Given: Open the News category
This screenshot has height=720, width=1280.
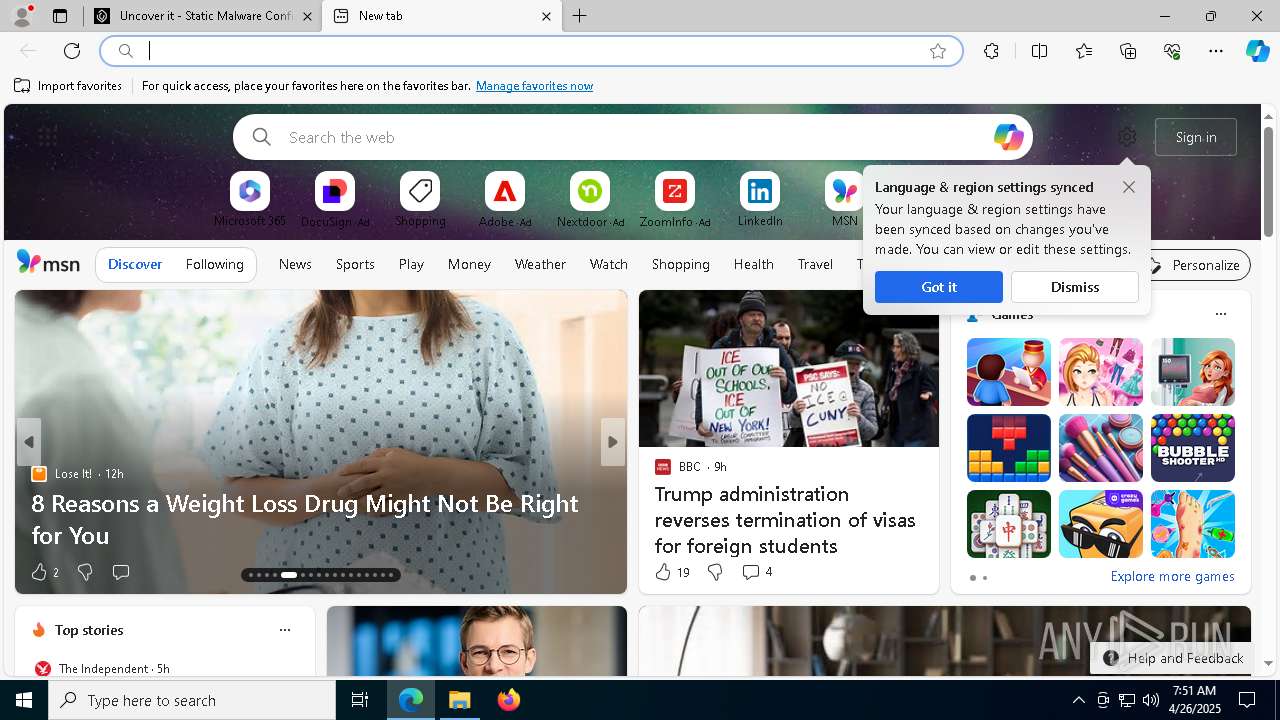Looking at the screenshot, I should 295,264.
